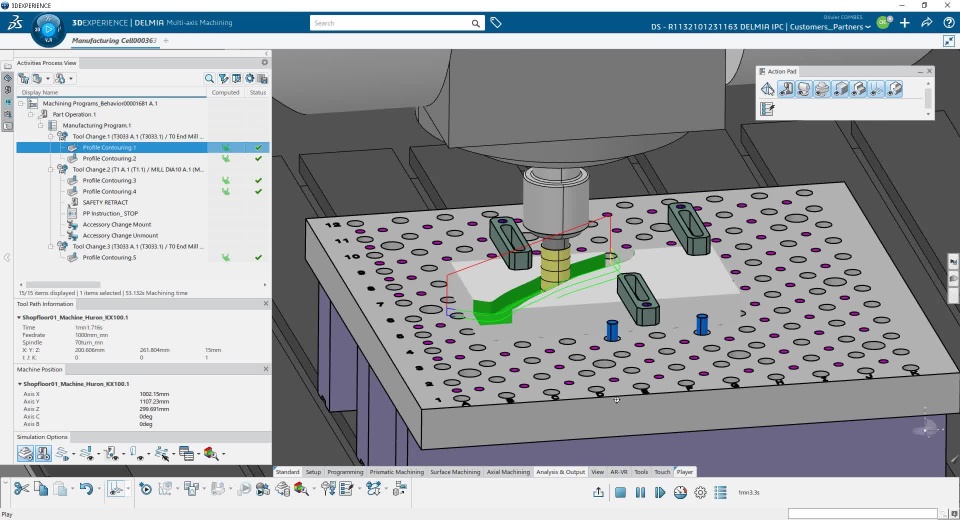Click the Copy icon in bottom toolbar

click(41, 488)
